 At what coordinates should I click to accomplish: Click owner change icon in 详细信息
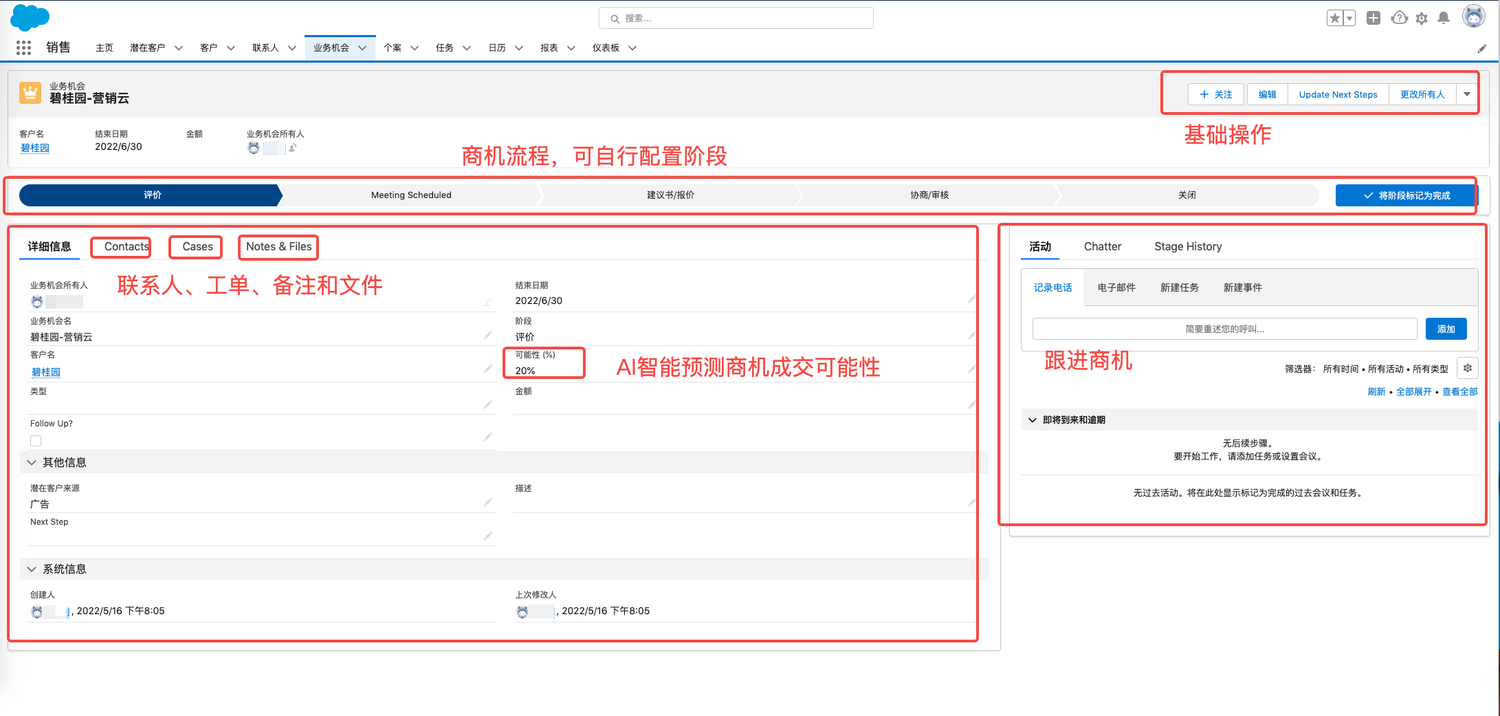pyautogui.click(x=488, y=302)
